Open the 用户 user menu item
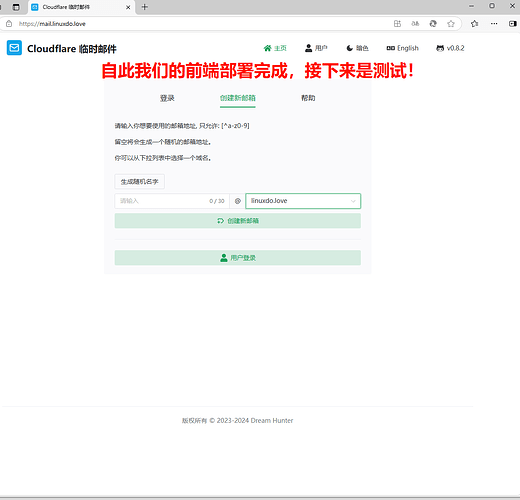Screen dimensions: 520x500 pyautogui.click(x=316, y=48)
